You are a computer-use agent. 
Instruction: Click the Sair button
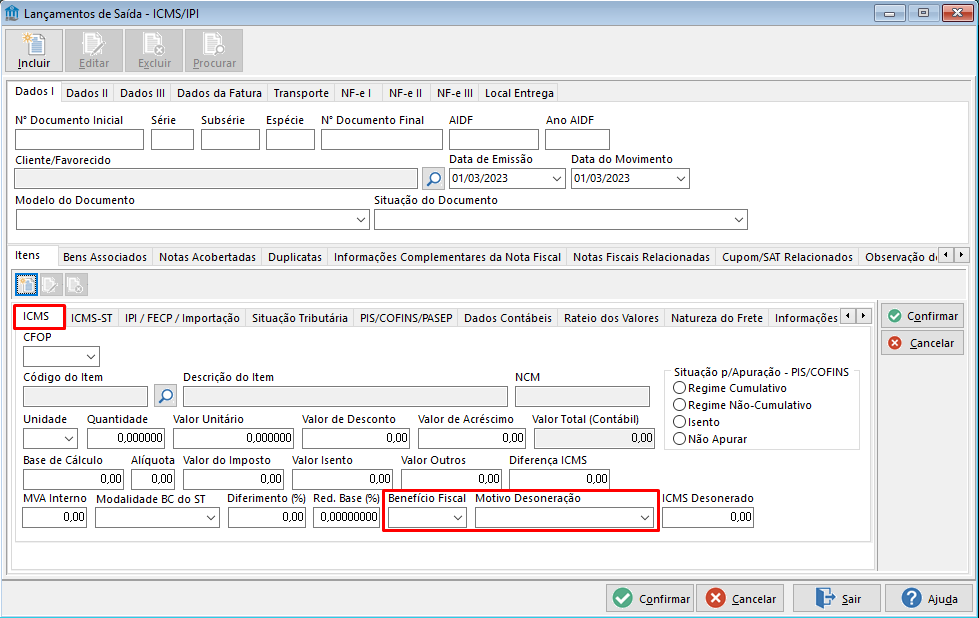pyautogui.click(x=837, y=599)
